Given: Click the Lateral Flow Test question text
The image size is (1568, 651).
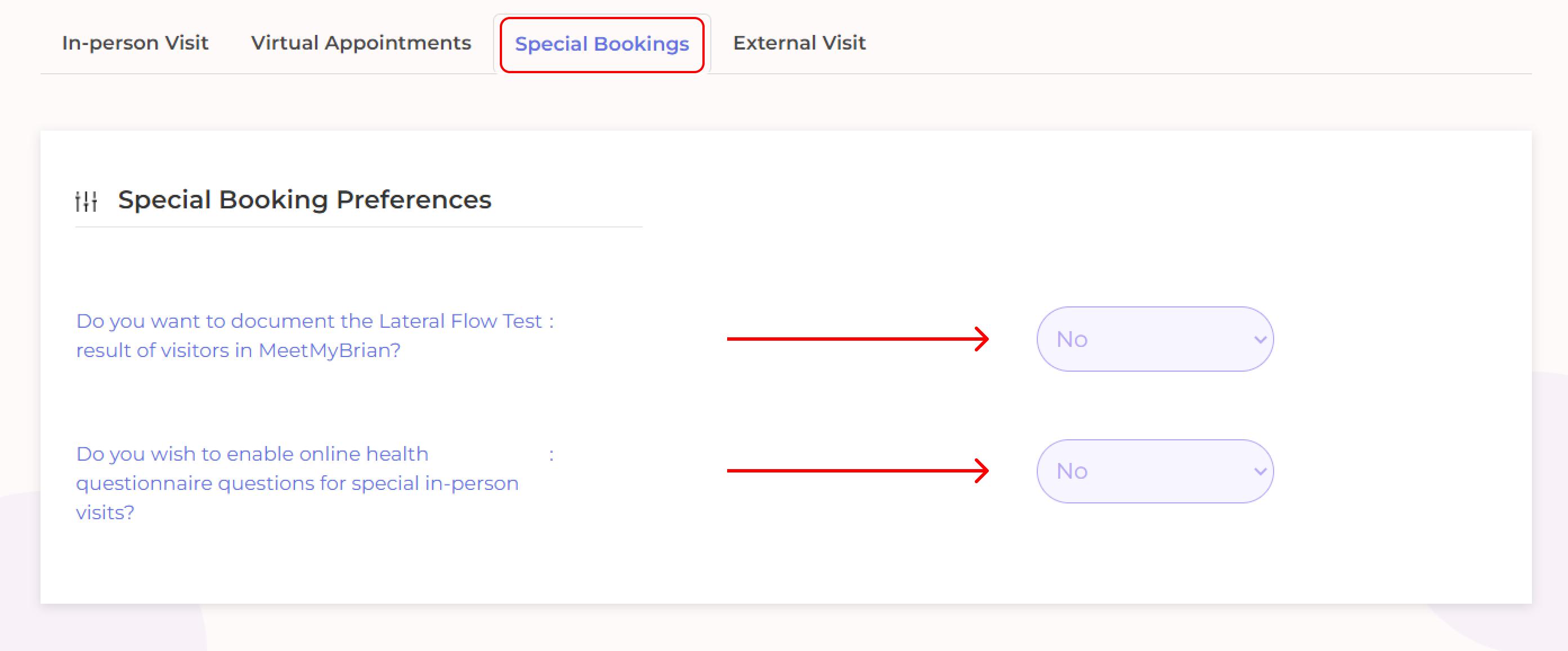Looking at the screenshot, I should [x=308, y=322].
